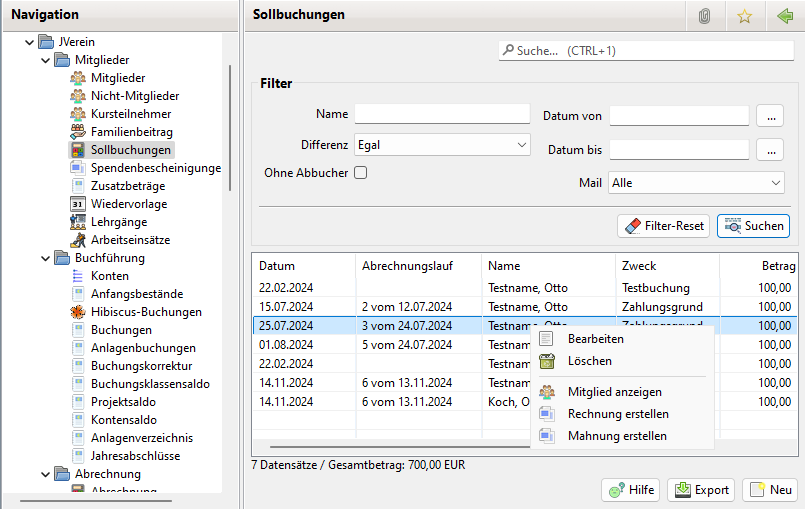Open the Mail dropdown
Image resolution: width=805 pixels, height=509 pixels.
click(696, 183)
